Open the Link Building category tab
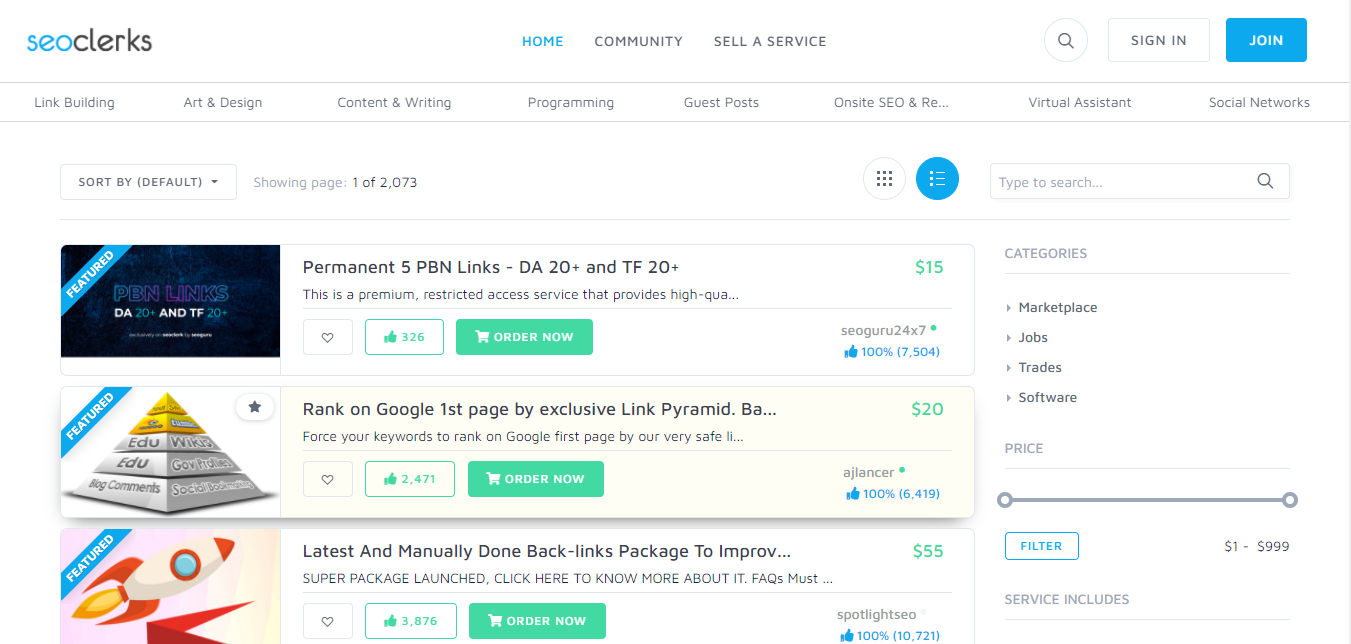Image resolution: width=1351 pixels, height=644 pixels. tap(74, 102)
